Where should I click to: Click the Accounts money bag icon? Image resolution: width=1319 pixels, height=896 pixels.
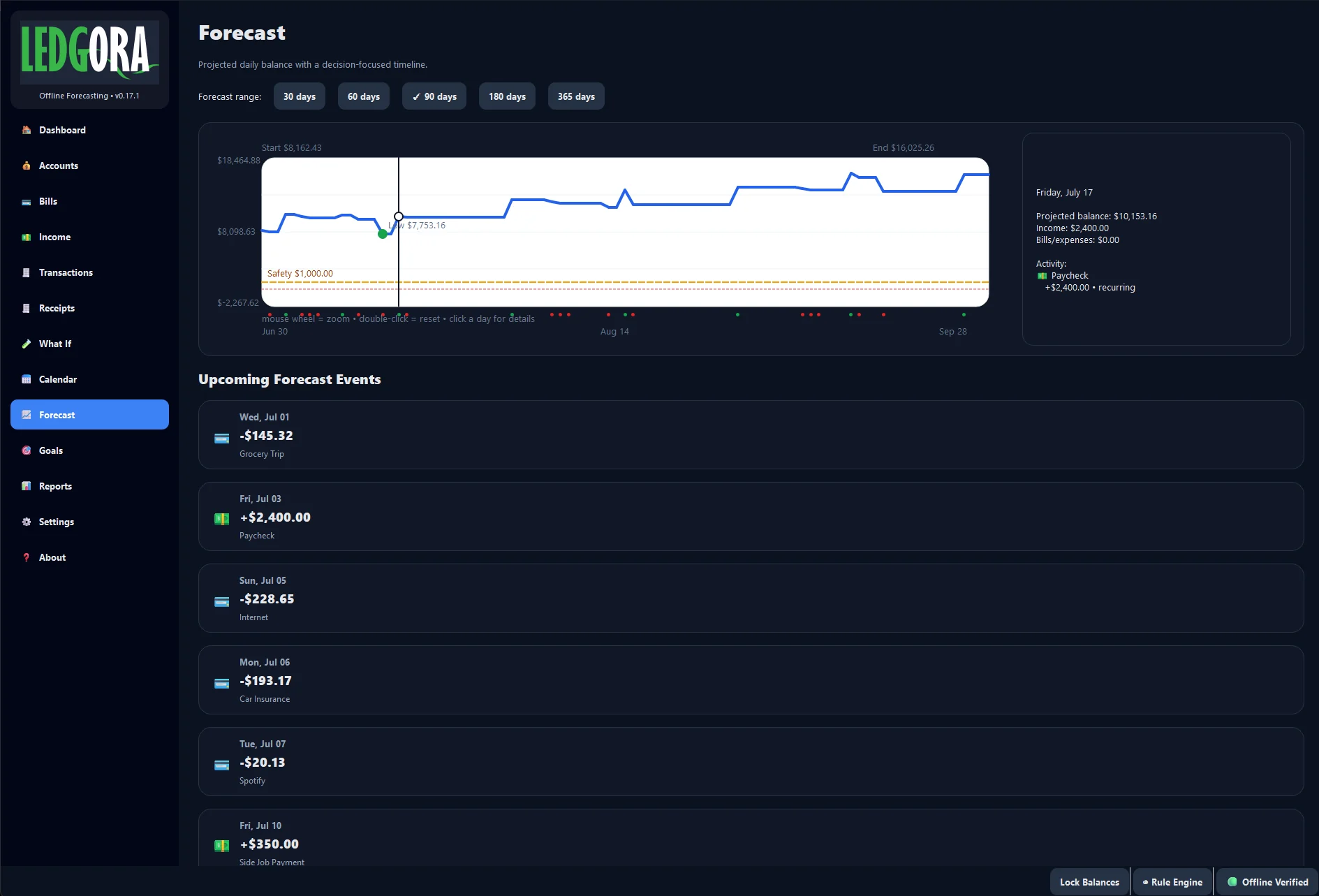click(x=27, y=166)
